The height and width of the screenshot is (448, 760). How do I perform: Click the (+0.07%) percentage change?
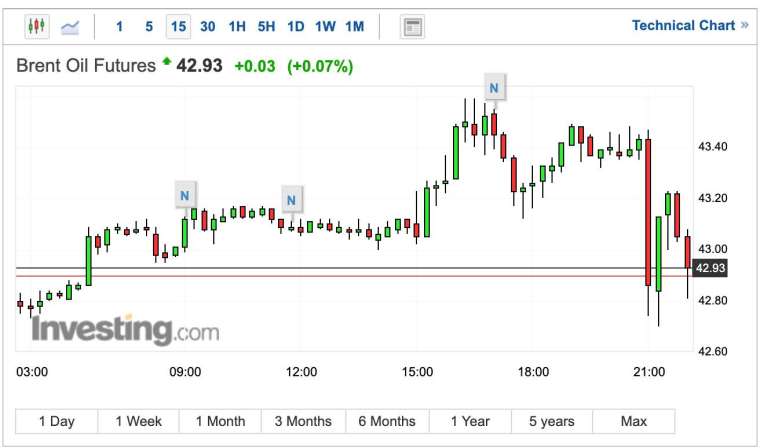[320, 66]
